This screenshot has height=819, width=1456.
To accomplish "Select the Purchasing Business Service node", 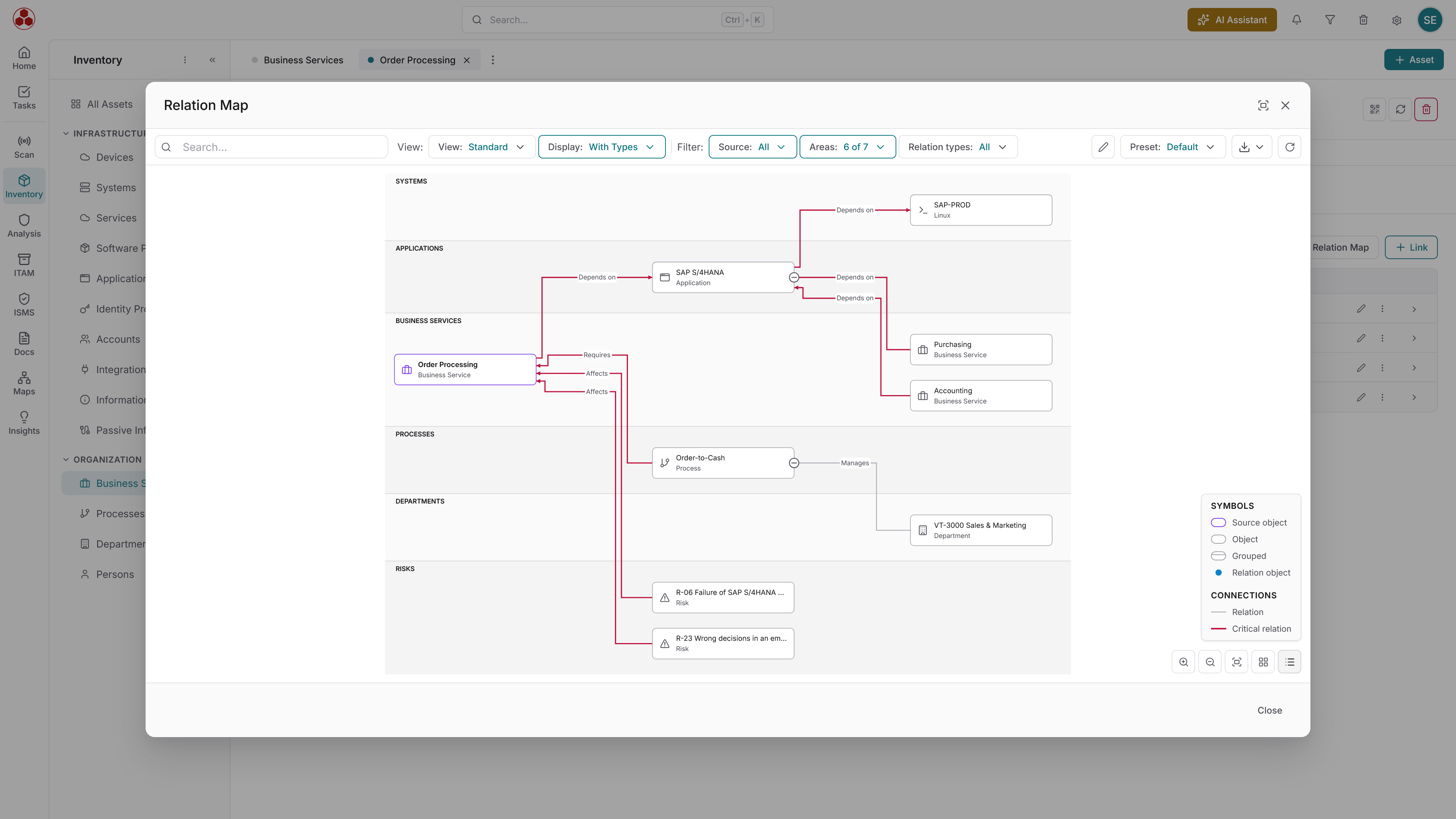I will (x=981, y=349).
